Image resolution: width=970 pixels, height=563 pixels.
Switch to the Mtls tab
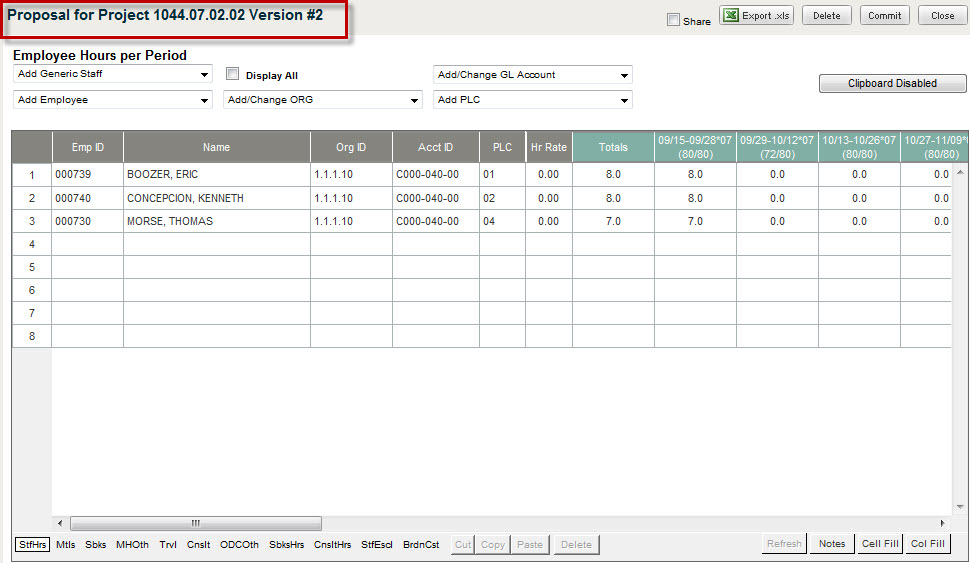click(x=66, y=545)
